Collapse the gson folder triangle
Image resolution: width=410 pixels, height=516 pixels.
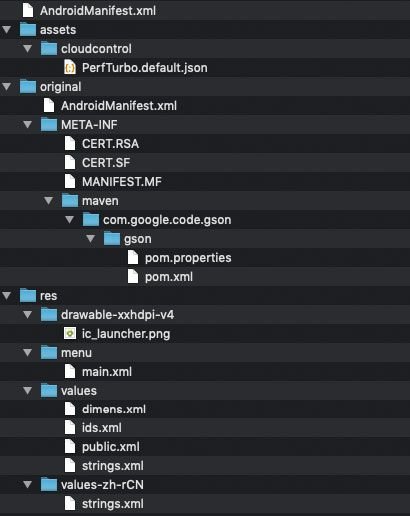tap(91, 239)
